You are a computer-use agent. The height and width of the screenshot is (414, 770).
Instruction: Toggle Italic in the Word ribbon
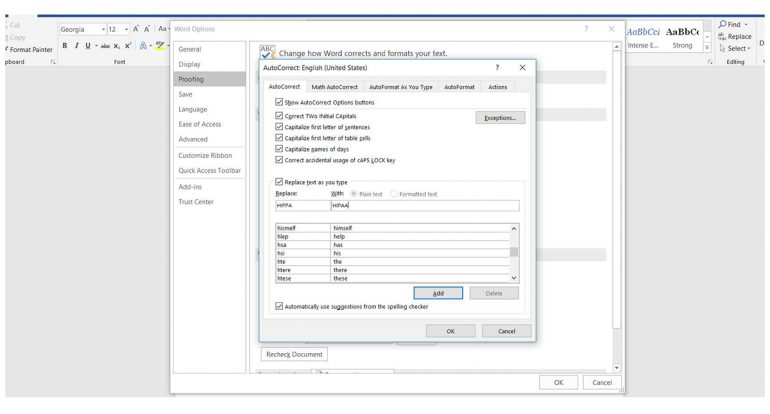coord(77,46)
